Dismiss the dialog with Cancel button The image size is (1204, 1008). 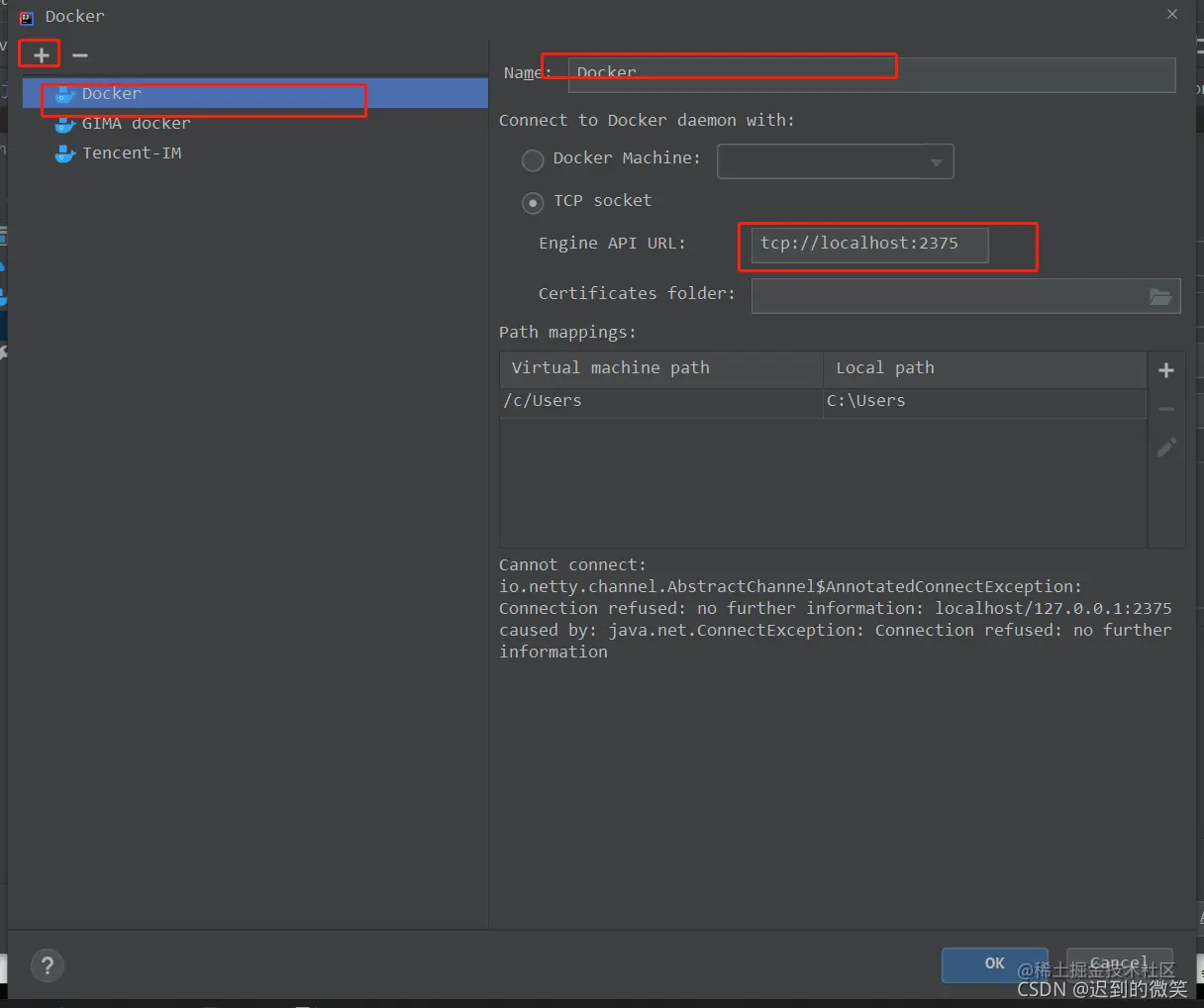pos(1119,964)
